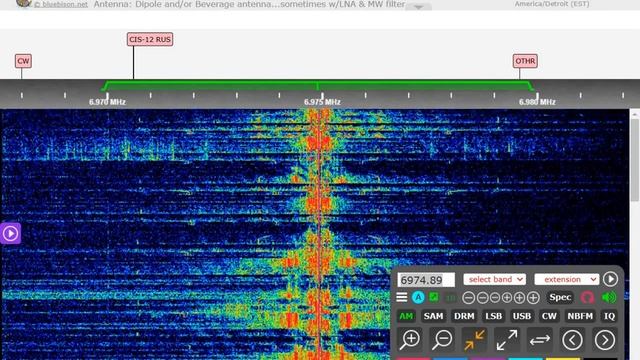Select IQ demodulation mode
Screen dimensions: 640x360
(609, 316)
